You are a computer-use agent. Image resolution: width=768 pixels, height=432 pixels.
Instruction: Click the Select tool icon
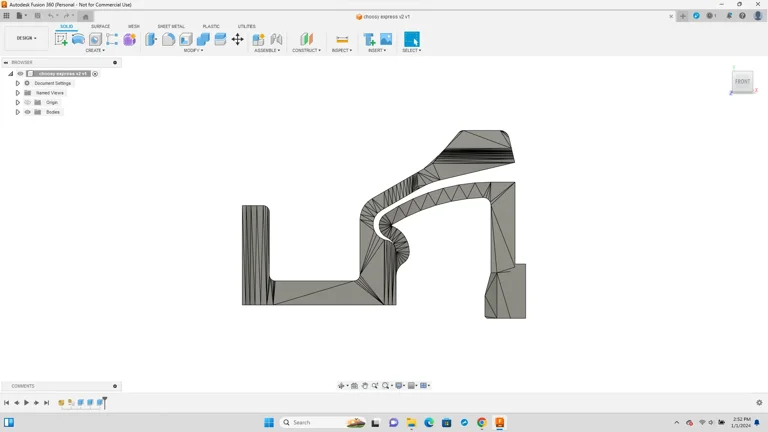coord(411,39)
